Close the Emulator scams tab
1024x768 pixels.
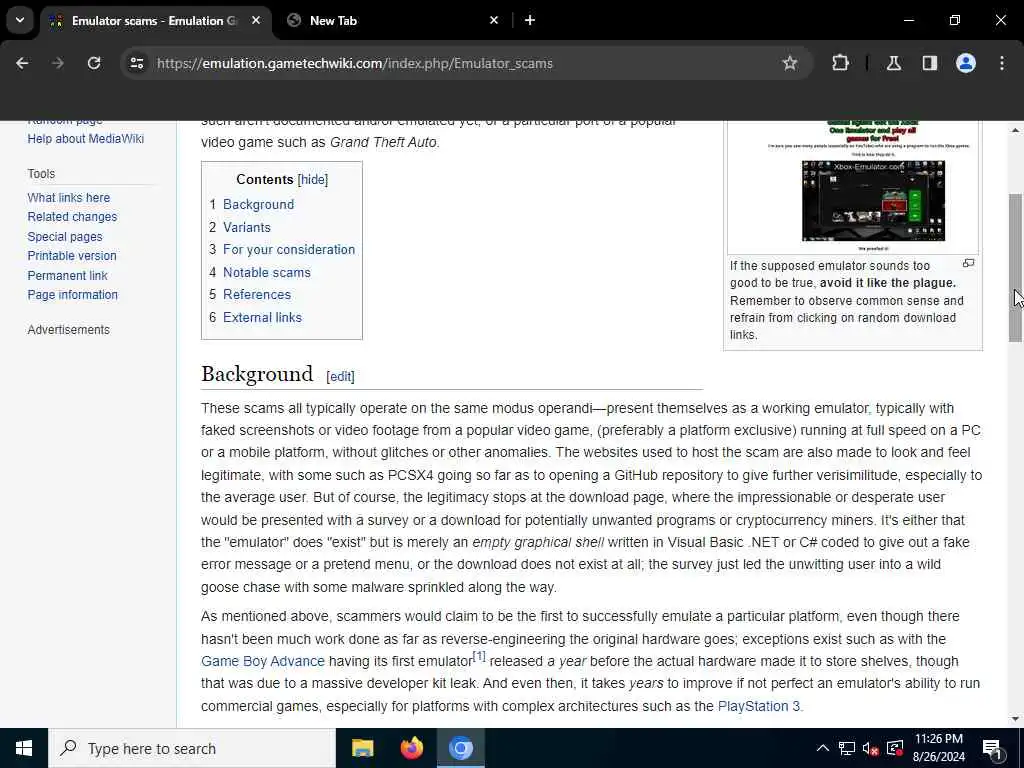point(256,20)
